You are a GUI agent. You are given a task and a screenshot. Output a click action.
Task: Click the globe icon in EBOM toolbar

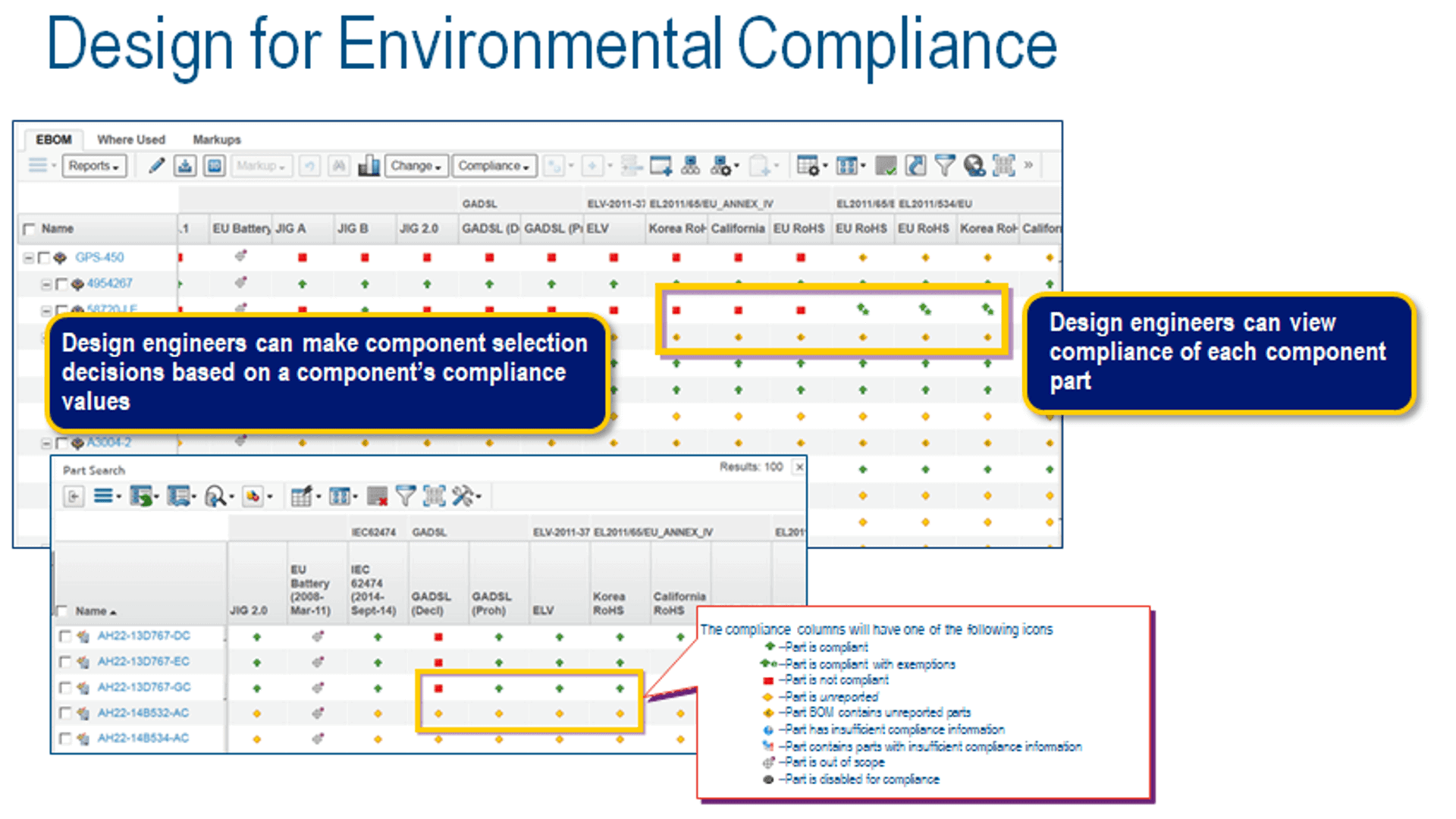(x=974, y=165)
